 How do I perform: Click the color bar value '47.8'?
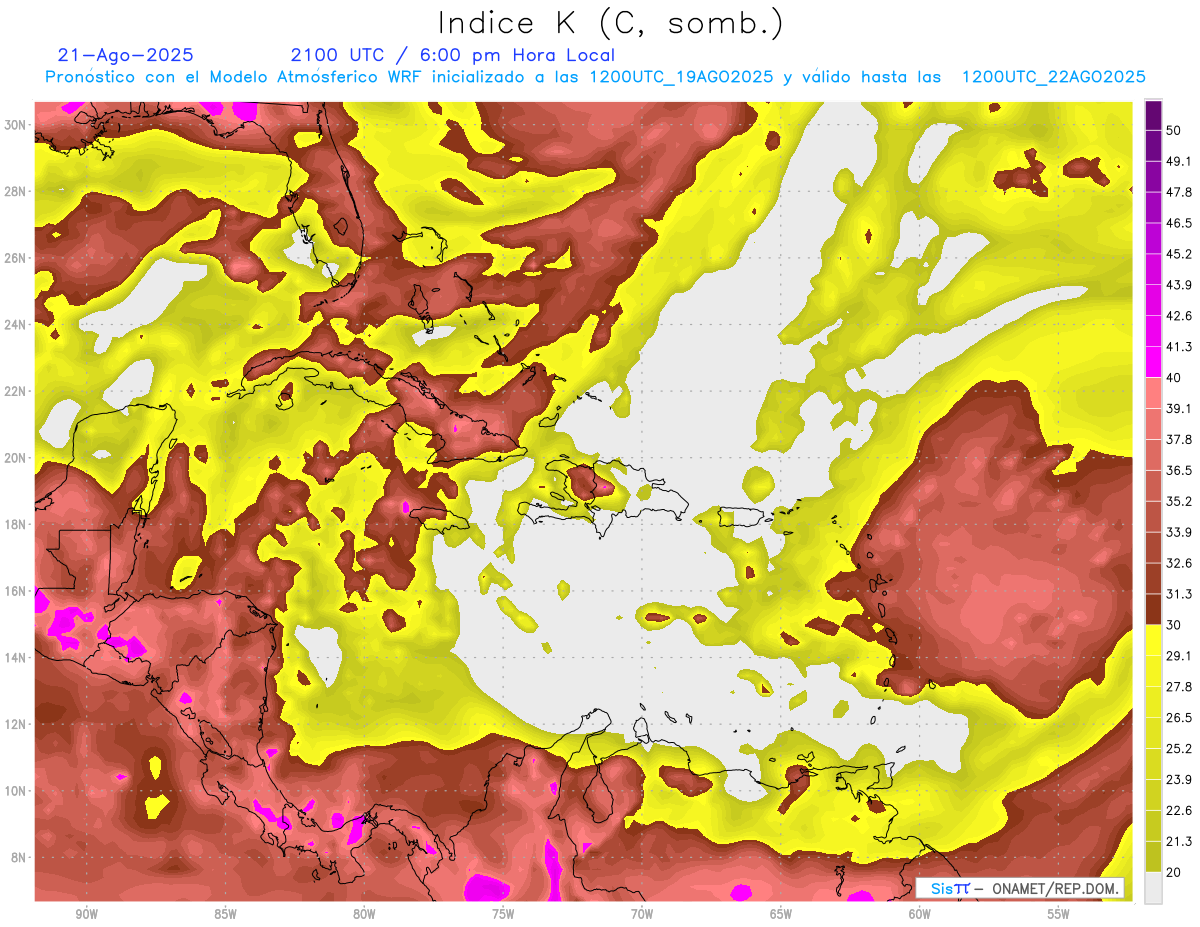(x=1178, y=192)
